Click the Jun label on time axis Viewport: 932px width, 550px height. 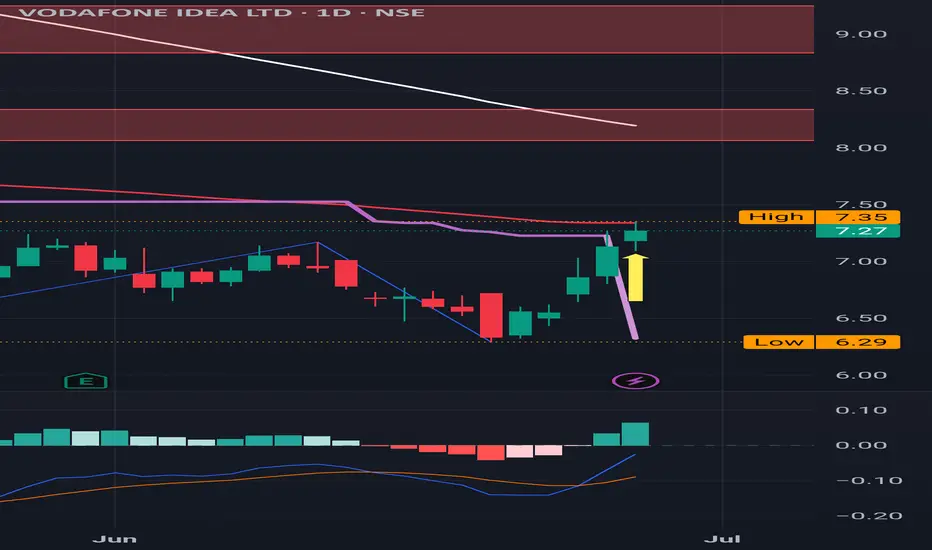point(115,539)
